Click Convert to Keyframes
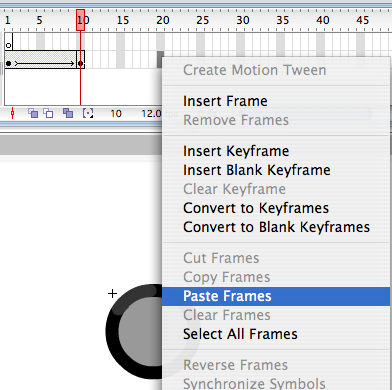Viewport: 392px width, 390px height. click(256, 208)
